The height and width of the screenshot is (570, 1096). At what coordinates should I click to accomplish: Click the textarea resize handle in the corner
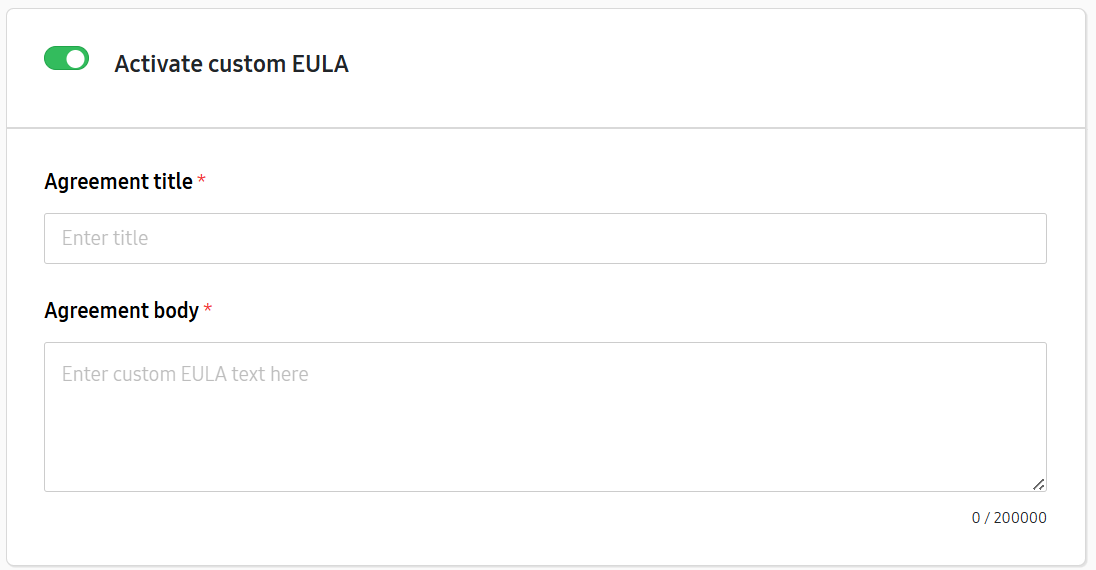pyautogui.click(x=1039, y=484)
